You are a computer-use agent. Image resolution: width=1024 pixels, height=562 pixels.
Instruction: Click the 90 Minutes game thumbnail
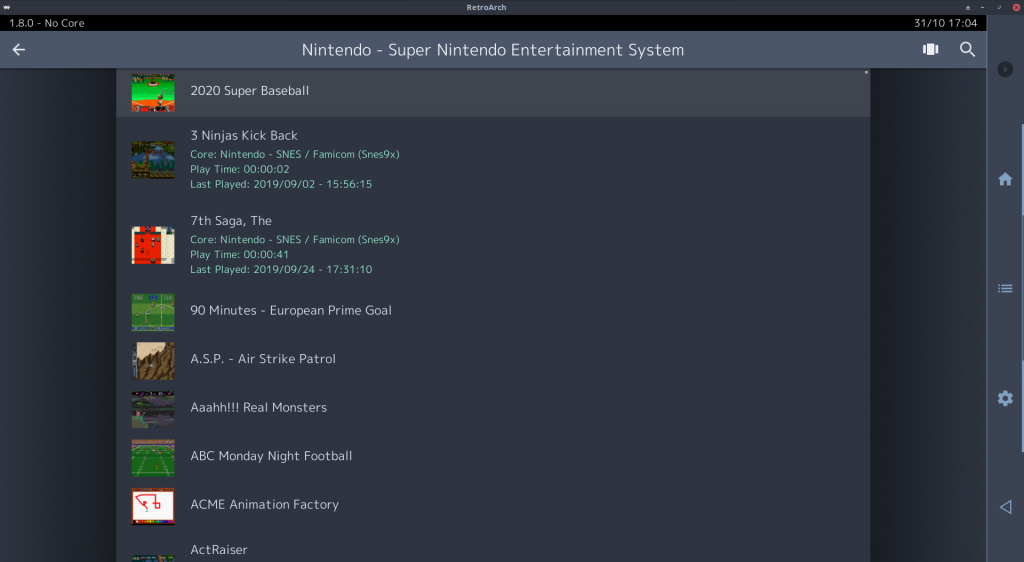pos(153,312)
